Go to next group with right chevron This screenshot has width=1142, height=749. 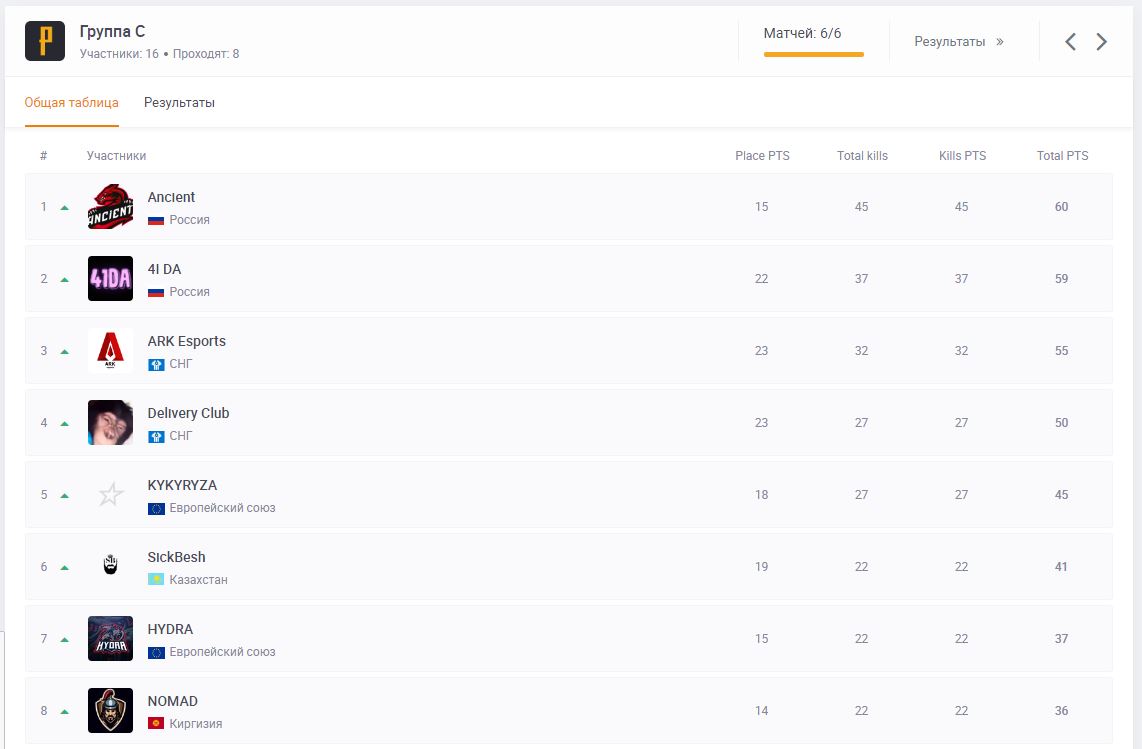1101,42
